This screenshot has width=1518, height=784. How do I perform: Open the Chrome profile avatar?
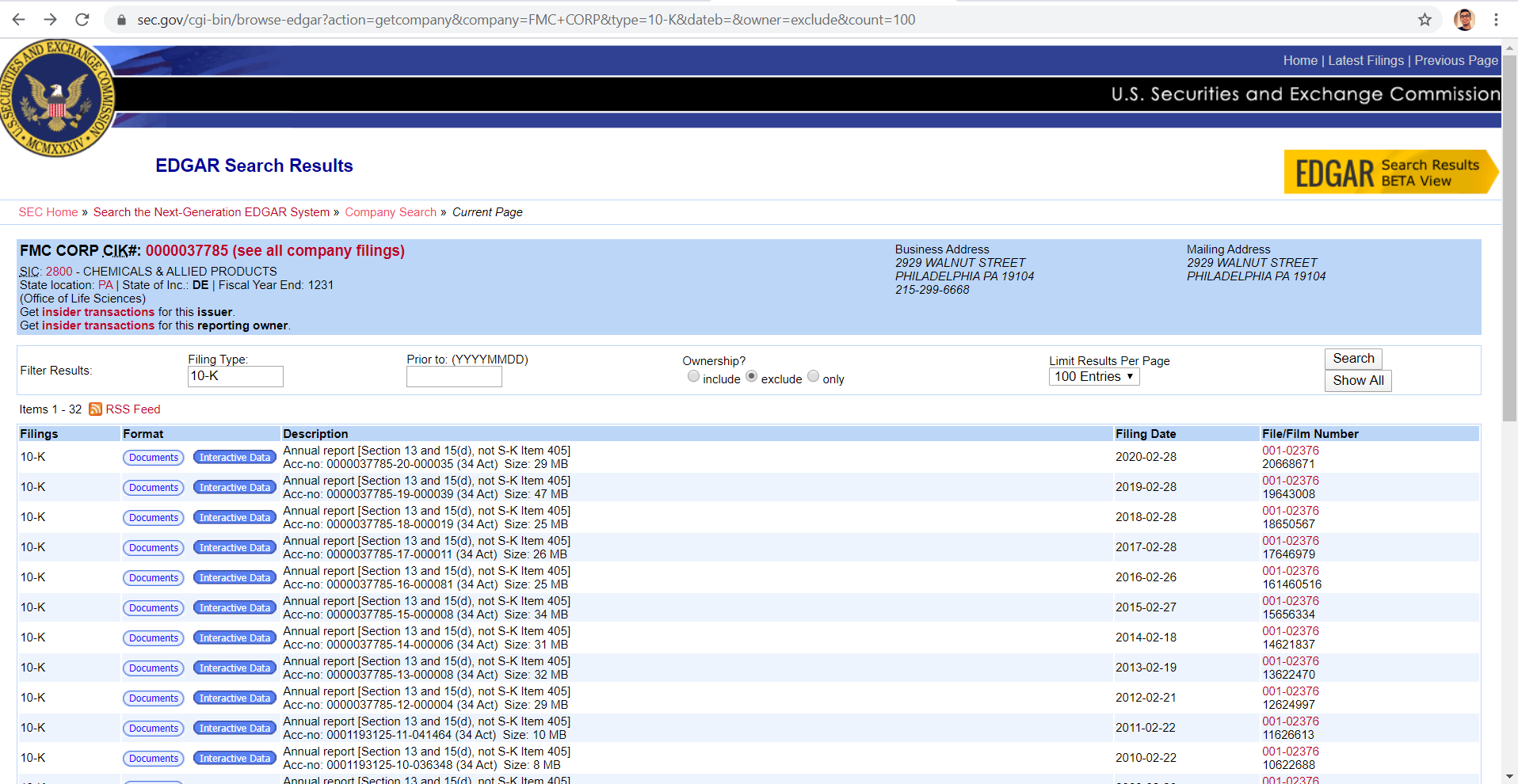1464,20
